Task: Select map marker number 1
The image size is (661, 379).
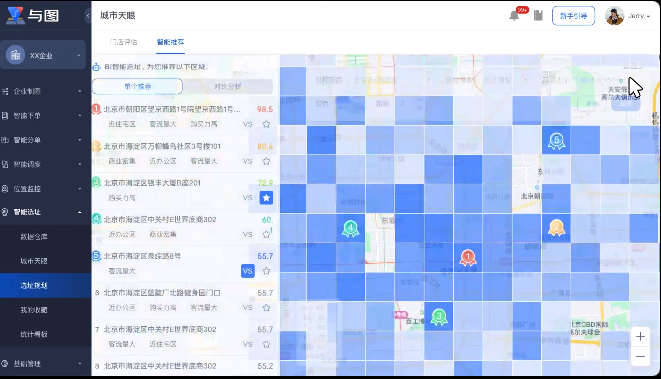Action: click(468, 257)
